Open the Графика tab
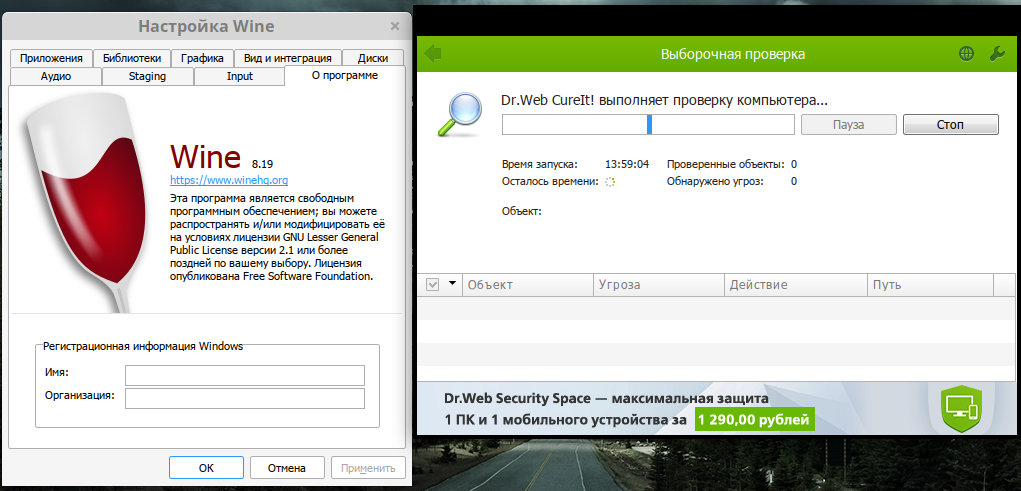This screenshot has height=491, width=1021. [x=203, y=58]
